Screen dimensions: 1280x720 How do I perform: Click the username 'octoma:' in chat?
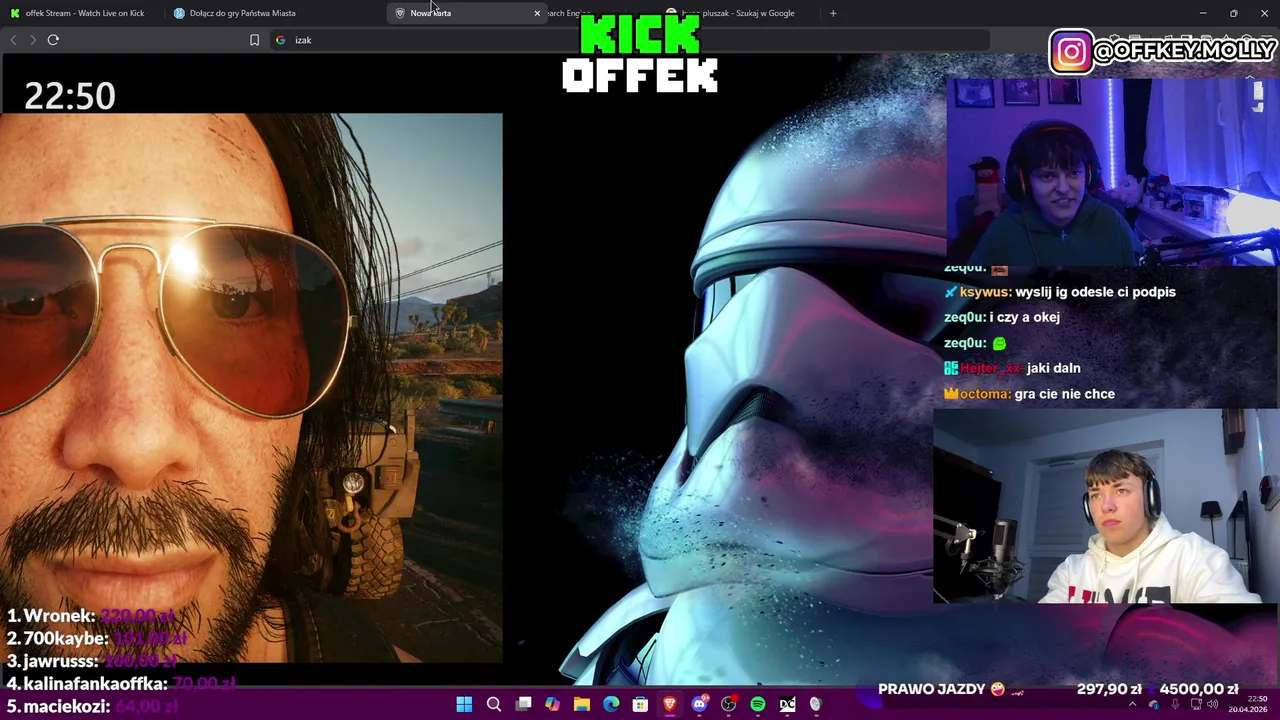(x=985, y=394)
